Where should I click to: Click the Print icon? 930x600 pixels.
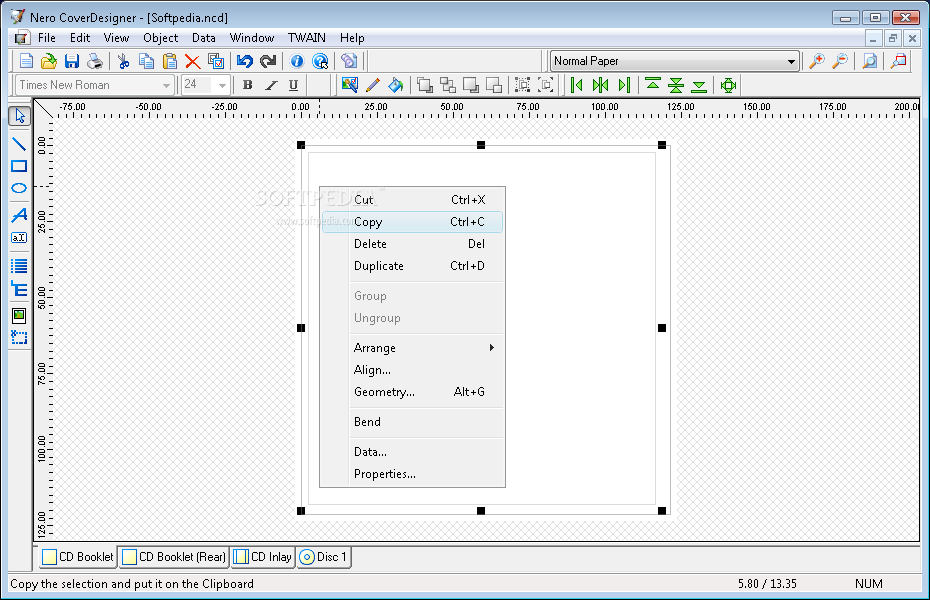click(x=94, y=61)
